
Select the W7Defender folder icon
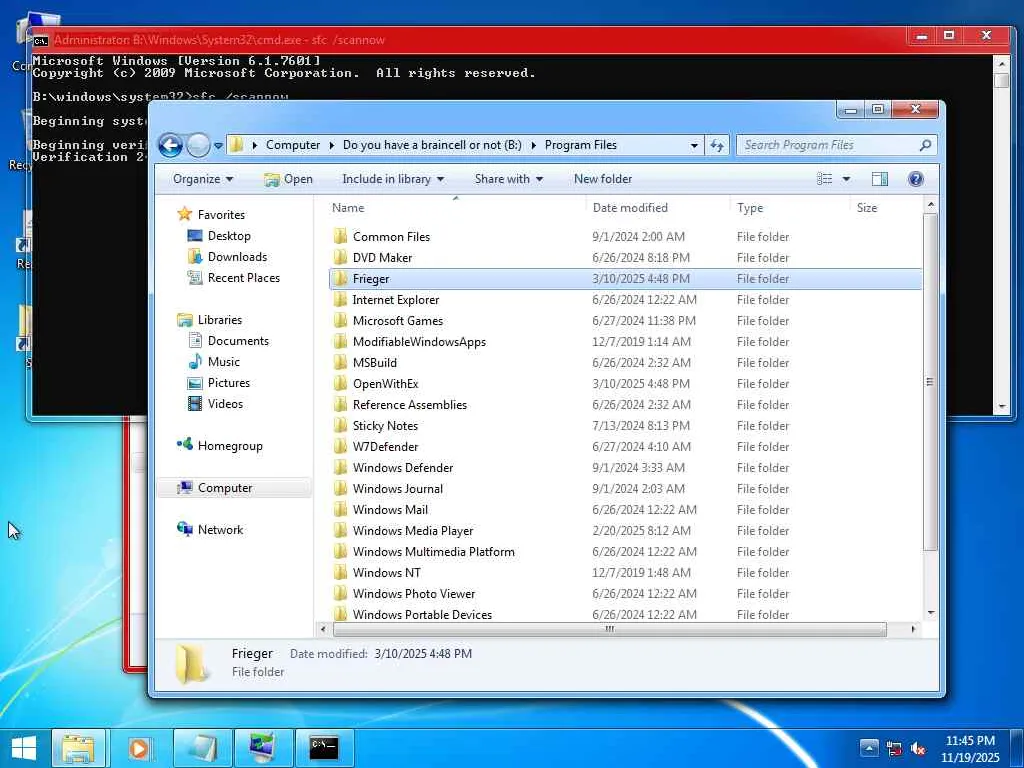[340, 447]
